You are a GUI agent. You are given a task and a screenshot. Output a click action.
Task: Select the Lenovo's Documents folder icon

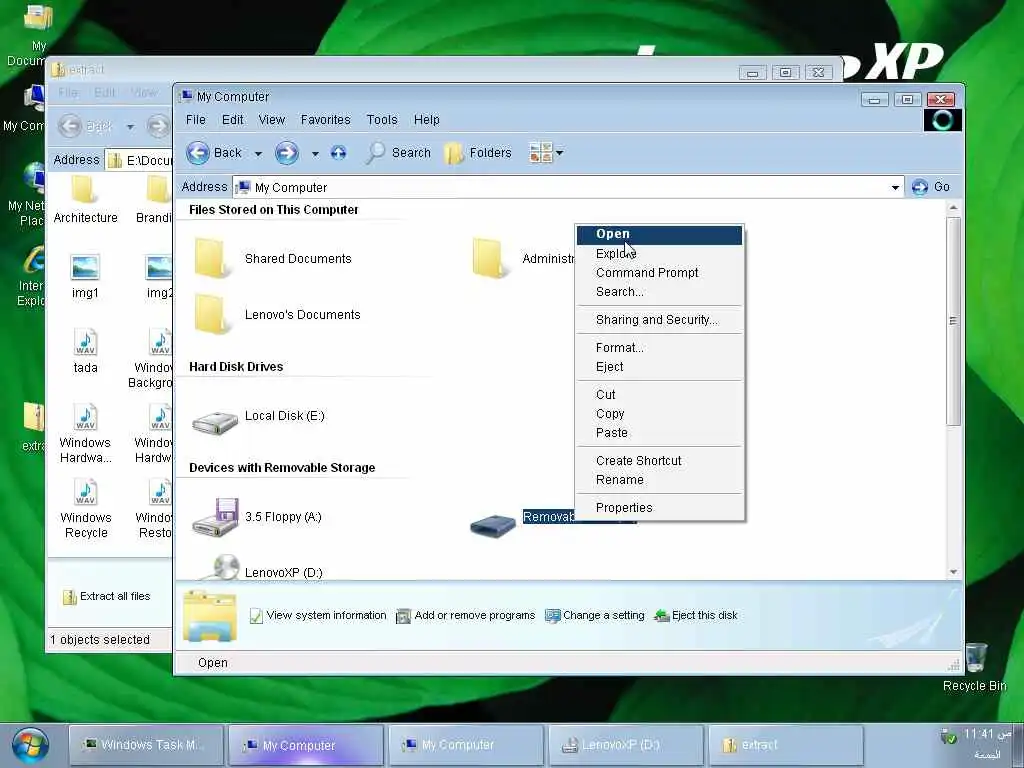click(x=211, y=315)
